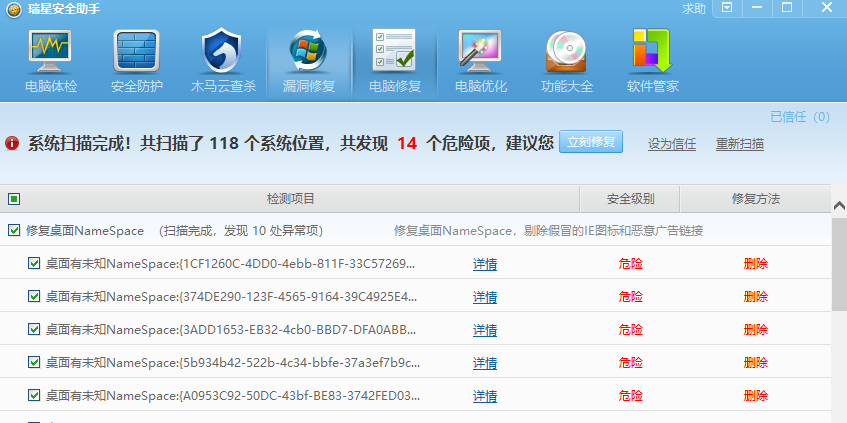Viewport: 847px width, 423px height.
Task: Click 设为信任 set as trusted link
Action: [x=672, y=144]
